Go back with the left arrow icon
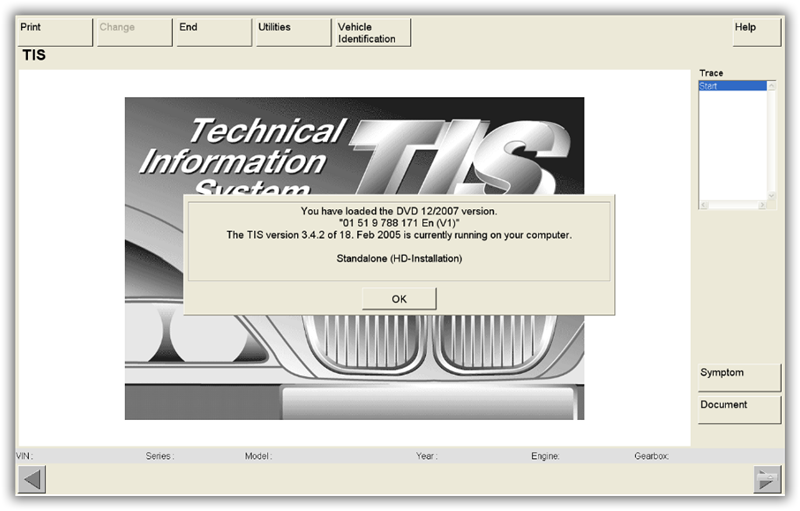This screenshot has height=511, width=800. coord(32,479)
